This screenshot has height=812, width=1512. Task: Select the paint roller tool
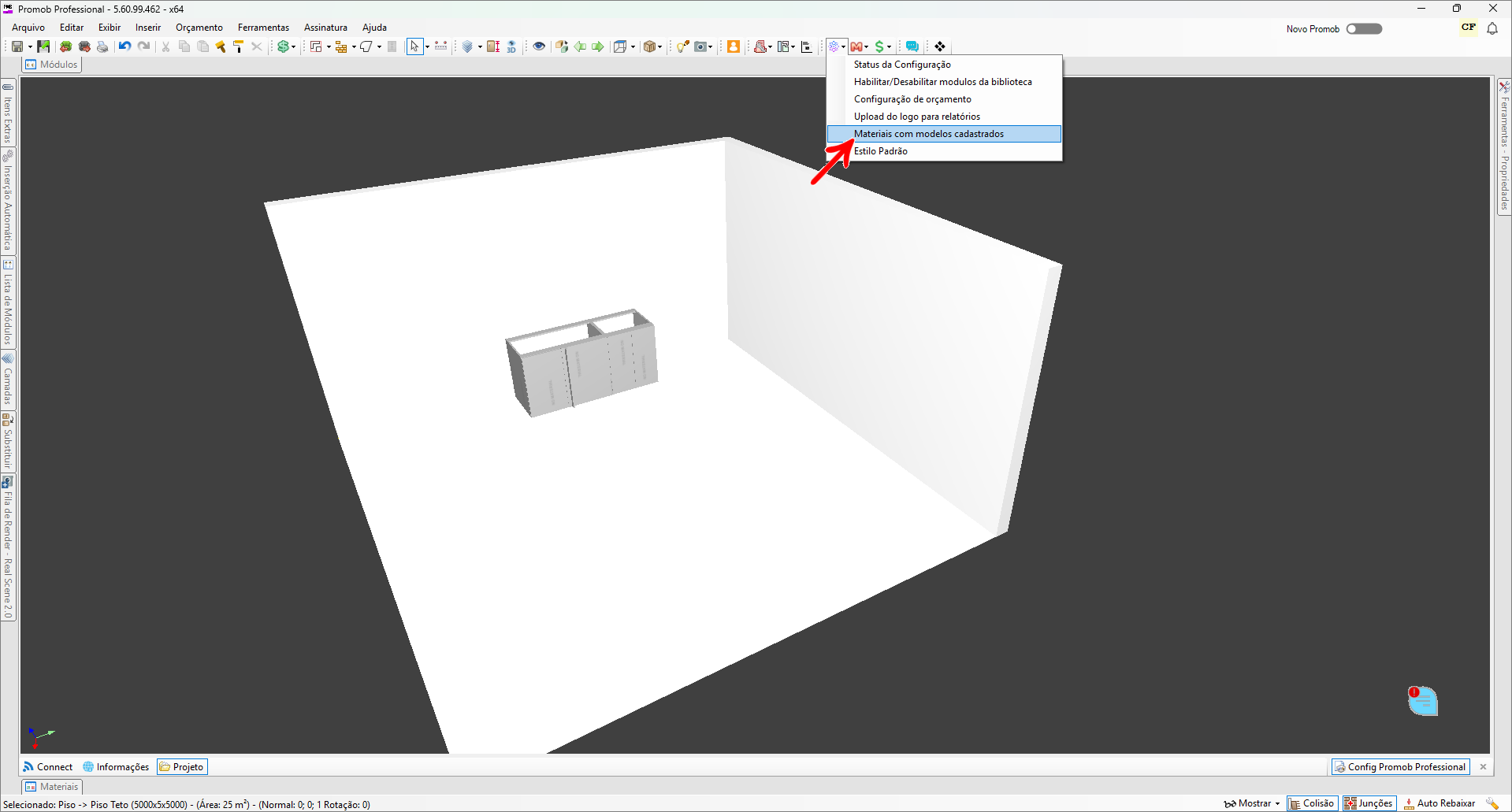pyautogui.click(x=238, y=46)
